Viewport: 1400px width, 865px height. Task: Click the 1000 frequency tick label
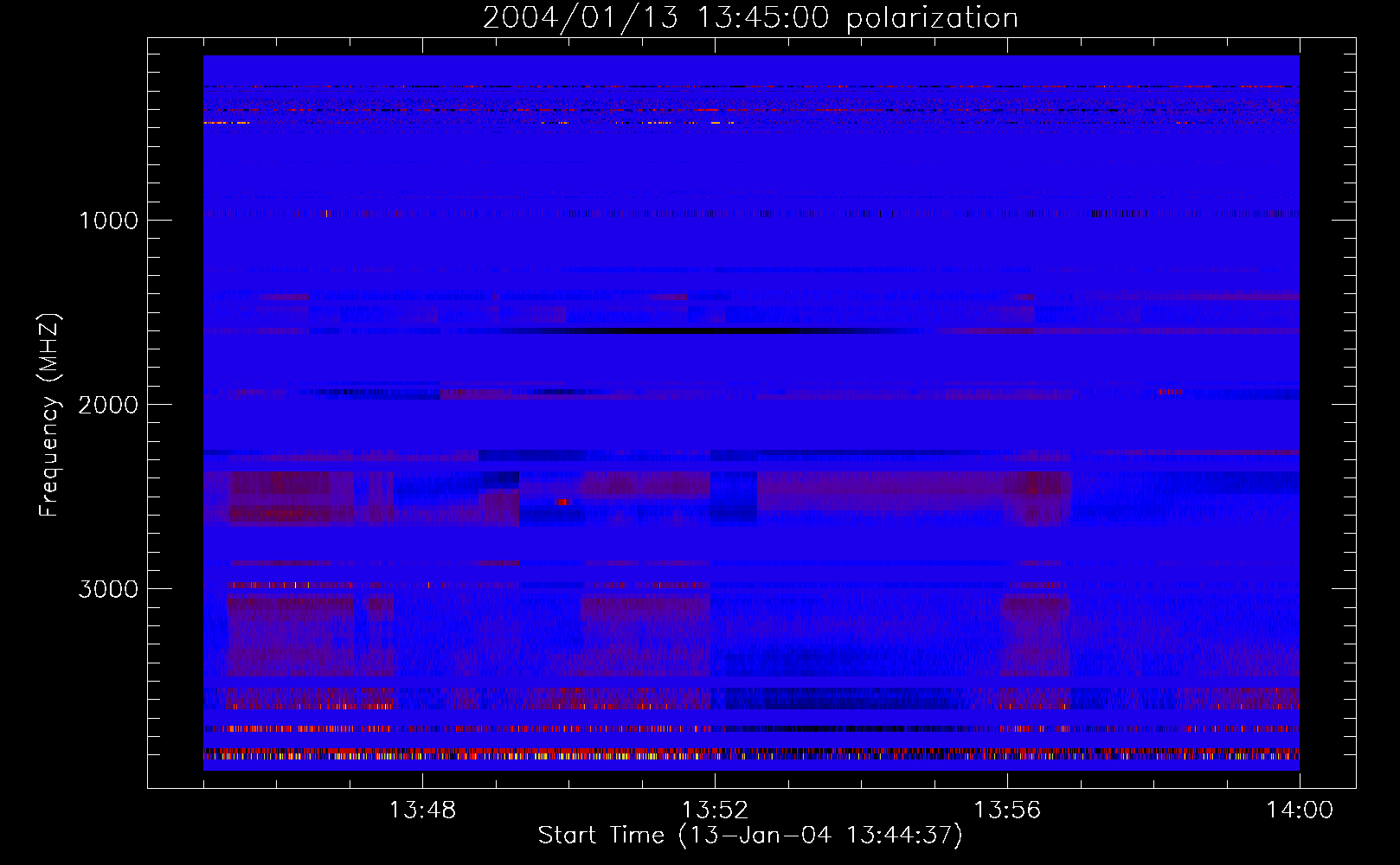pos(109,221)
